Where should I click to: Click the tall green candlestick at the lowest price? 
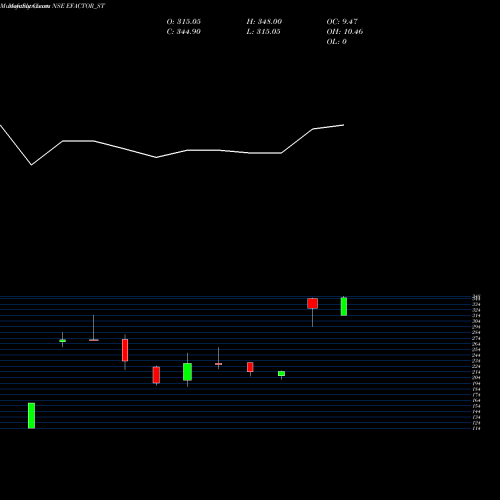[31, 416]
